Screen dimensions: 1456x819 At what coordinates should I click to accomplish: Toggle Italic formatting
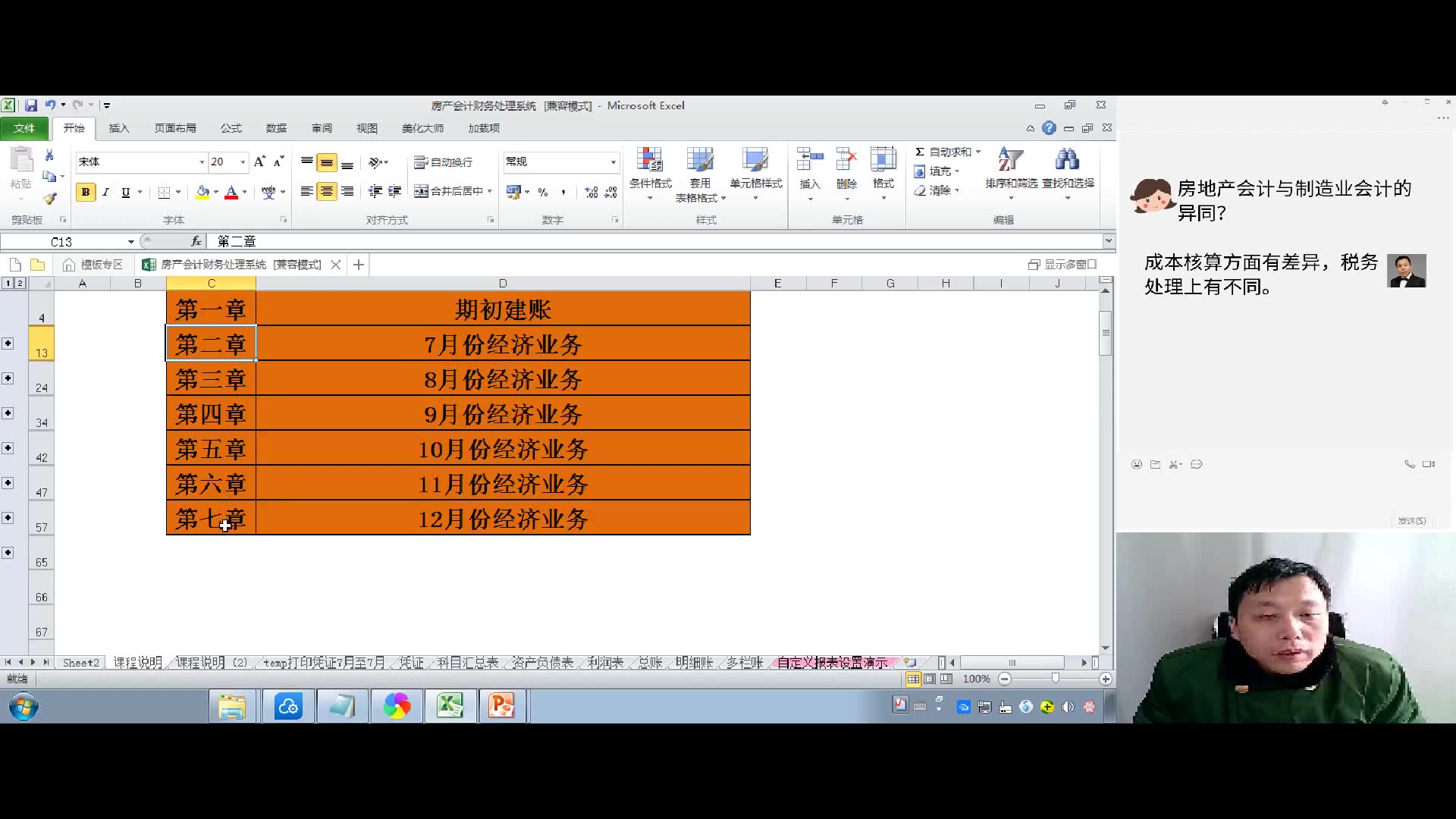tap(105, 193)
